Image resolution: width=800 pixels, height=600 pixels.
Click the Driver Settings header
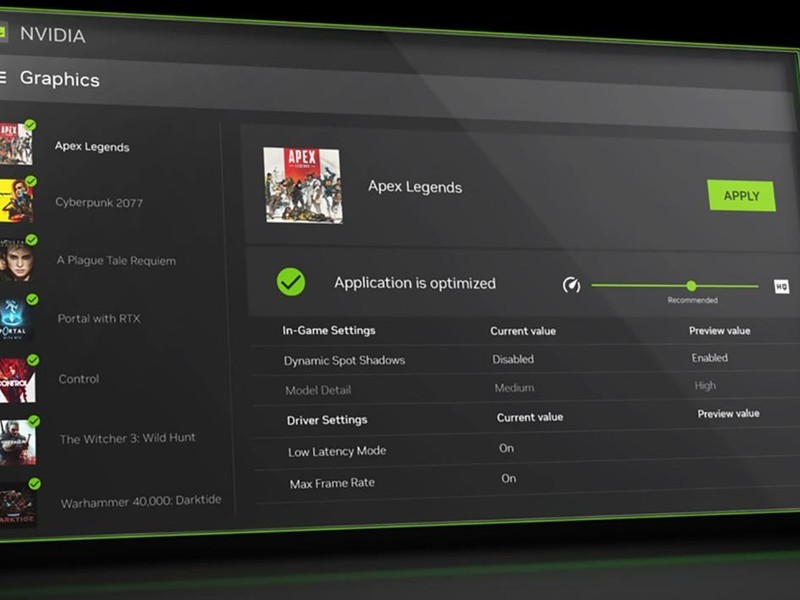tap(327, 420)
